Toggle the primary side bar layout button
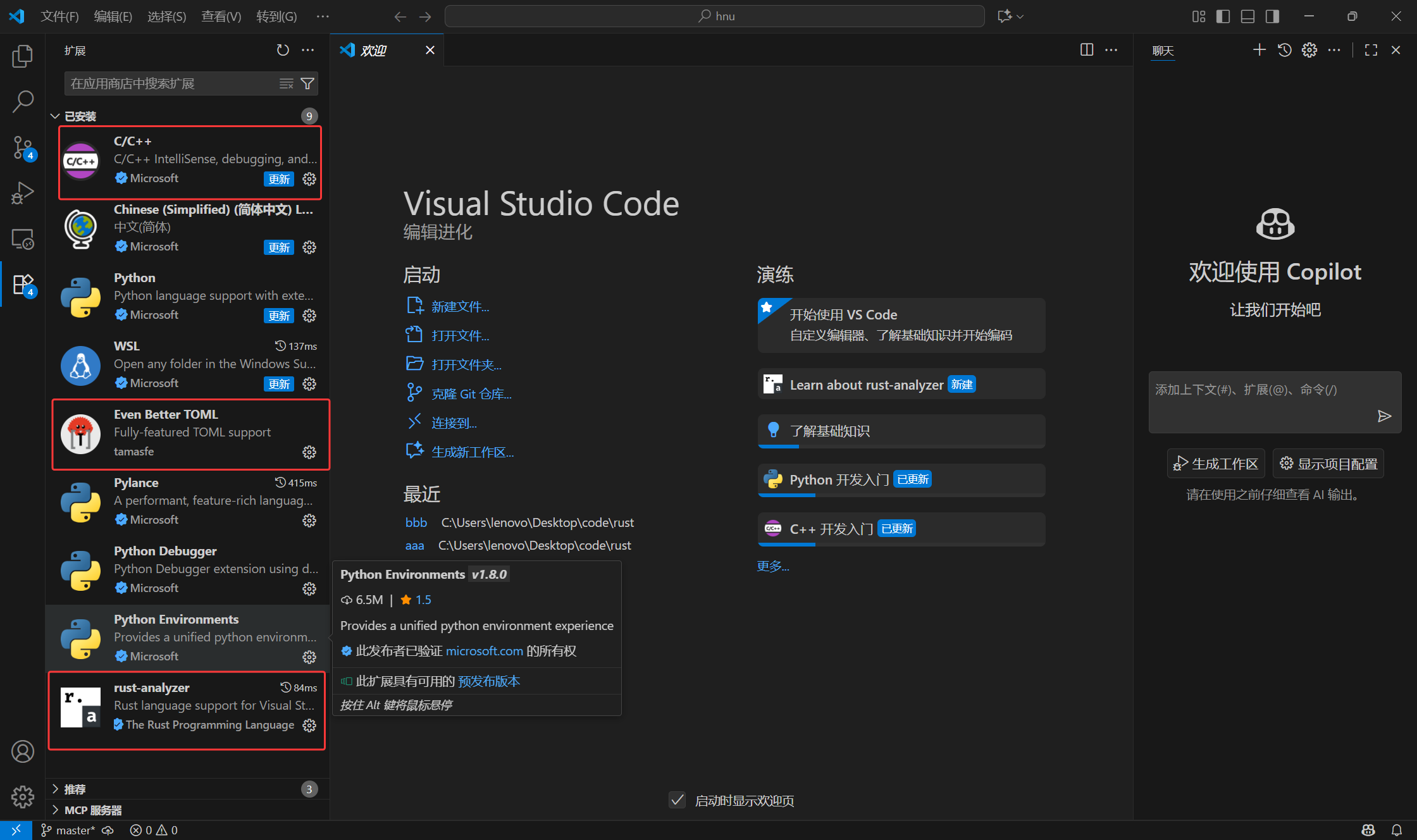The image size is (1417, 840). [x=1223, y=16]
